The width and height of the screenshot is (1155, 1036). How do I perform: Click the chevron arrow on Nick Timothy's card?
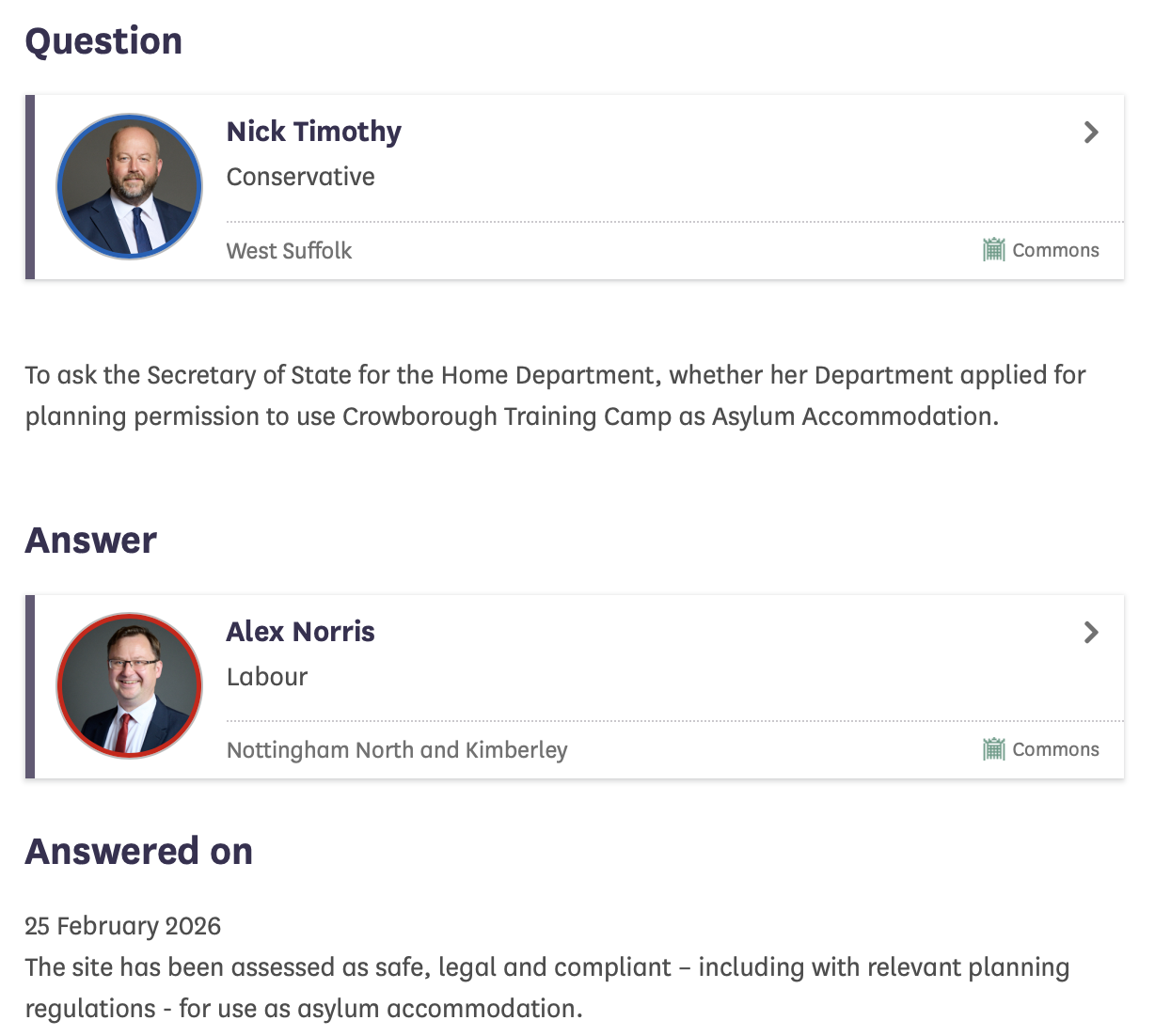pyautogui.click(x=1091, y=133)
